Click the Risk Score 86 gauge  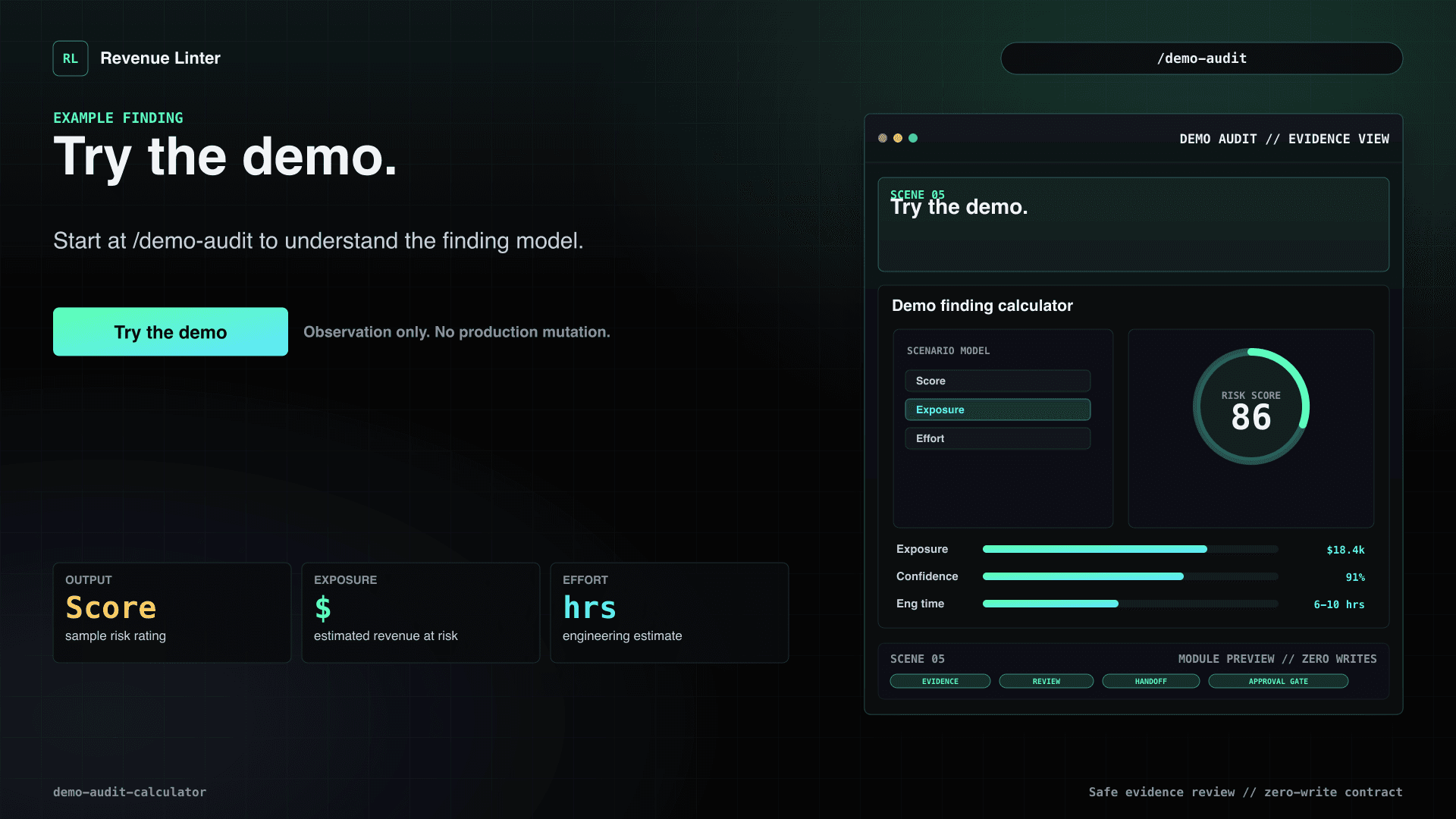point(1250,406)
